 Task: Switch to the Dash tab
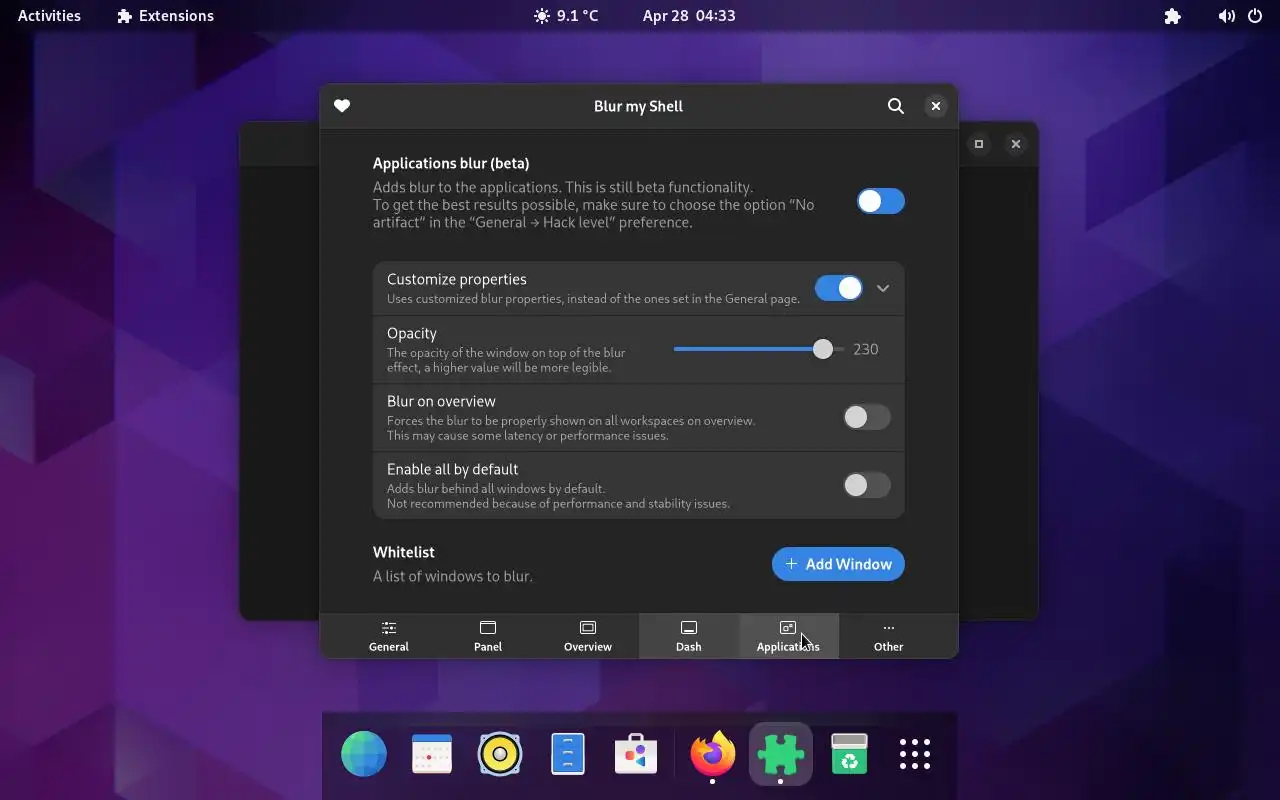(x=688, y=636)
